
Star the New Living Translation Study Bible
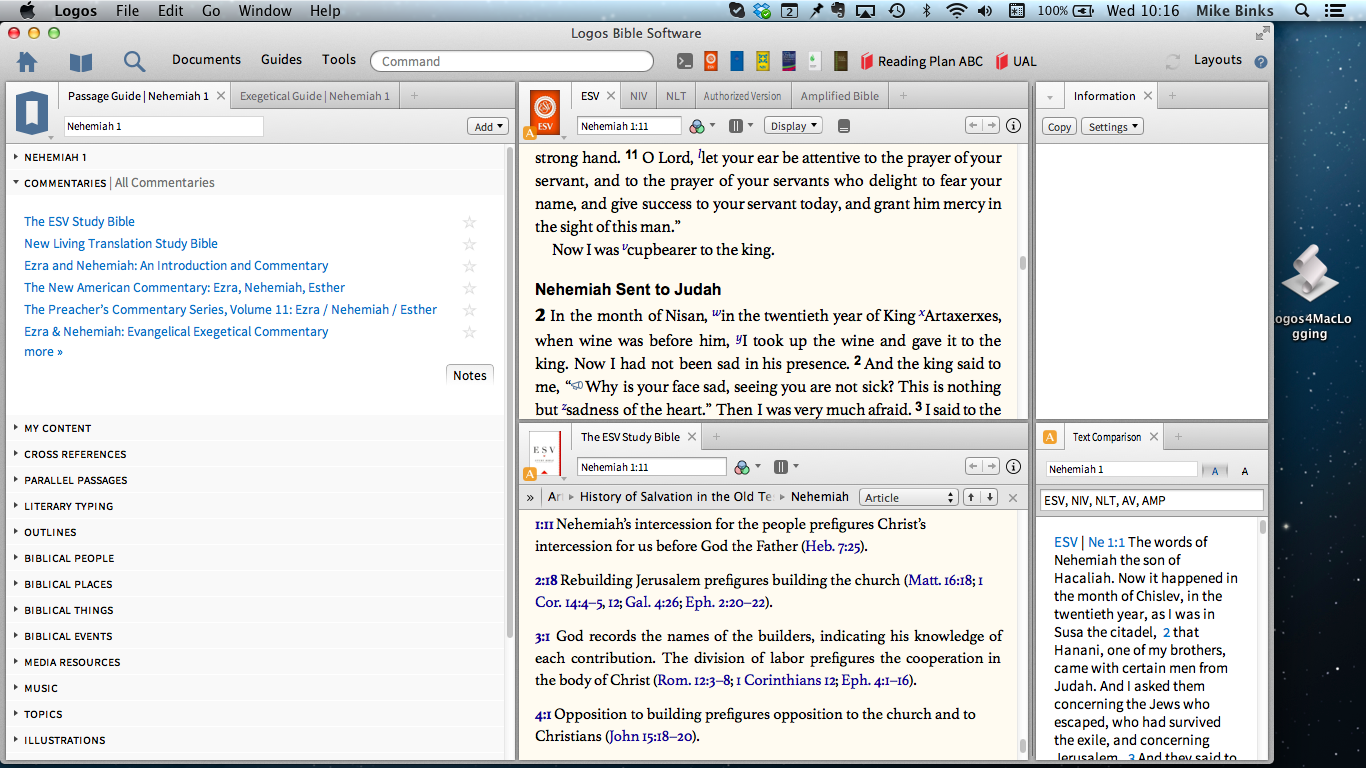pyautogui.click(x=469, y=244)
